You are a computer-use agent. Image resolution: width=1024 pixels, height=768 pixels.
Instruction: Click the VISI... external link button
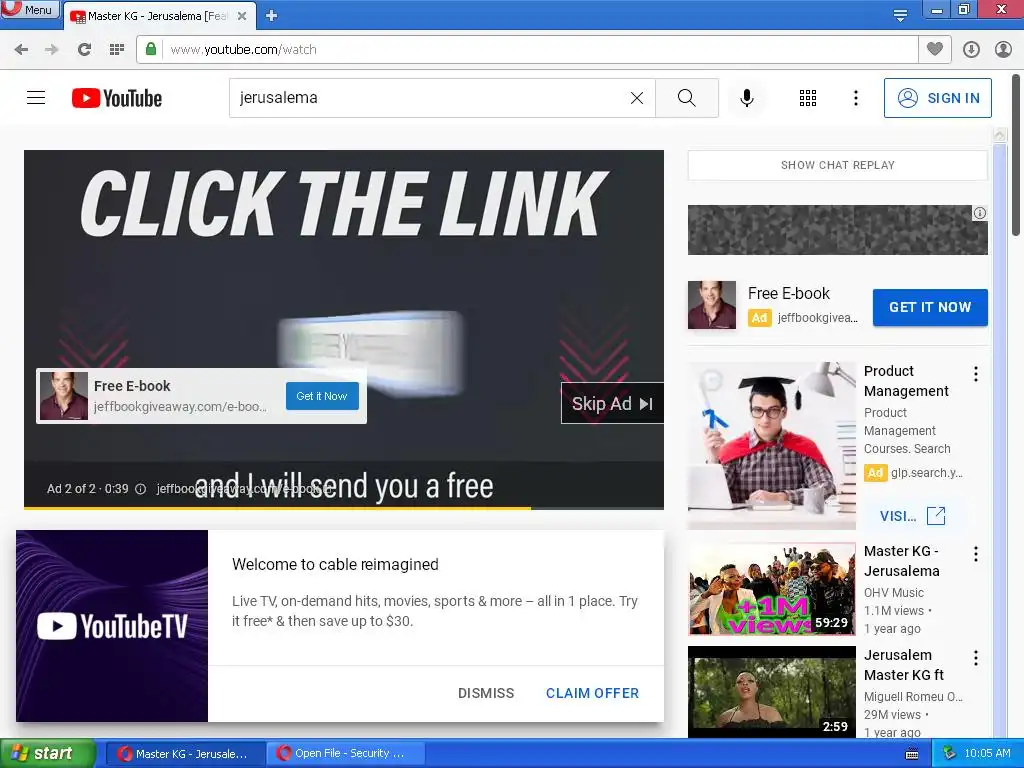click(x=912, y=516)
